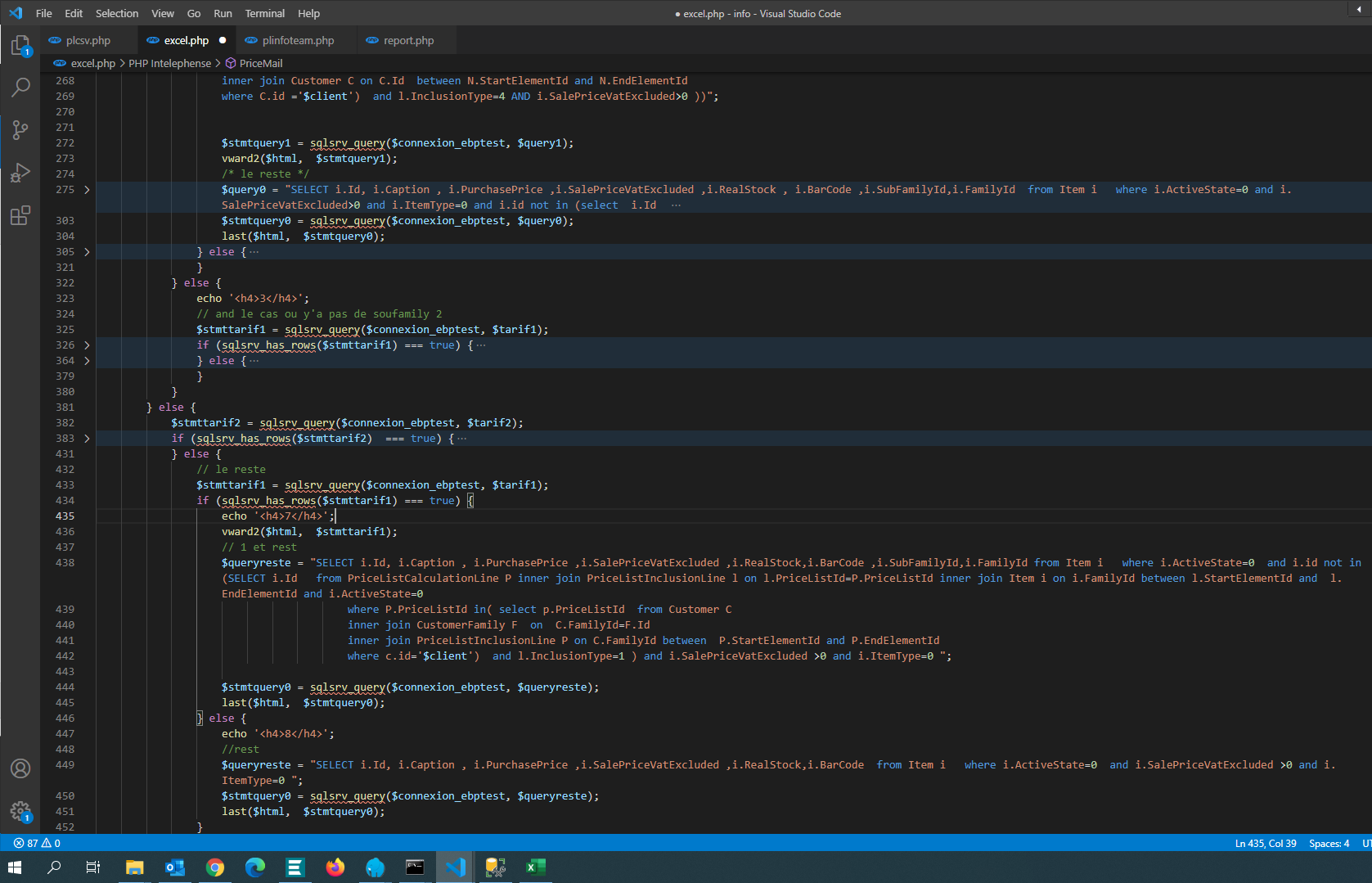This screenshot has width=1372, height=883.
Task: Open the Accounts menu icon
Action: coord(20,768)
